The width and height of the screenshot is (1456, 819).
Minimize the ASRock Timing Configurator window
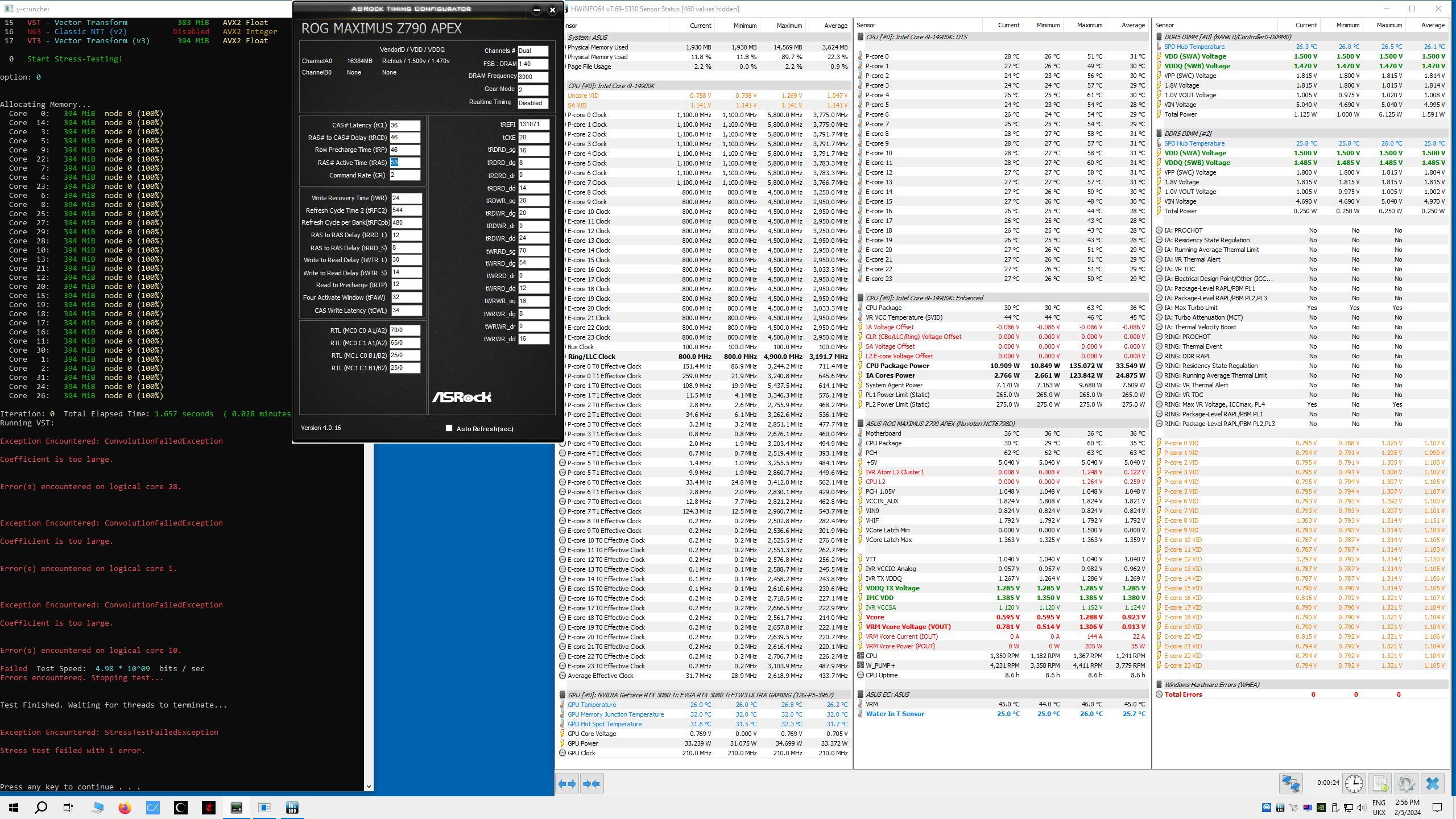[x=536, y=10]
